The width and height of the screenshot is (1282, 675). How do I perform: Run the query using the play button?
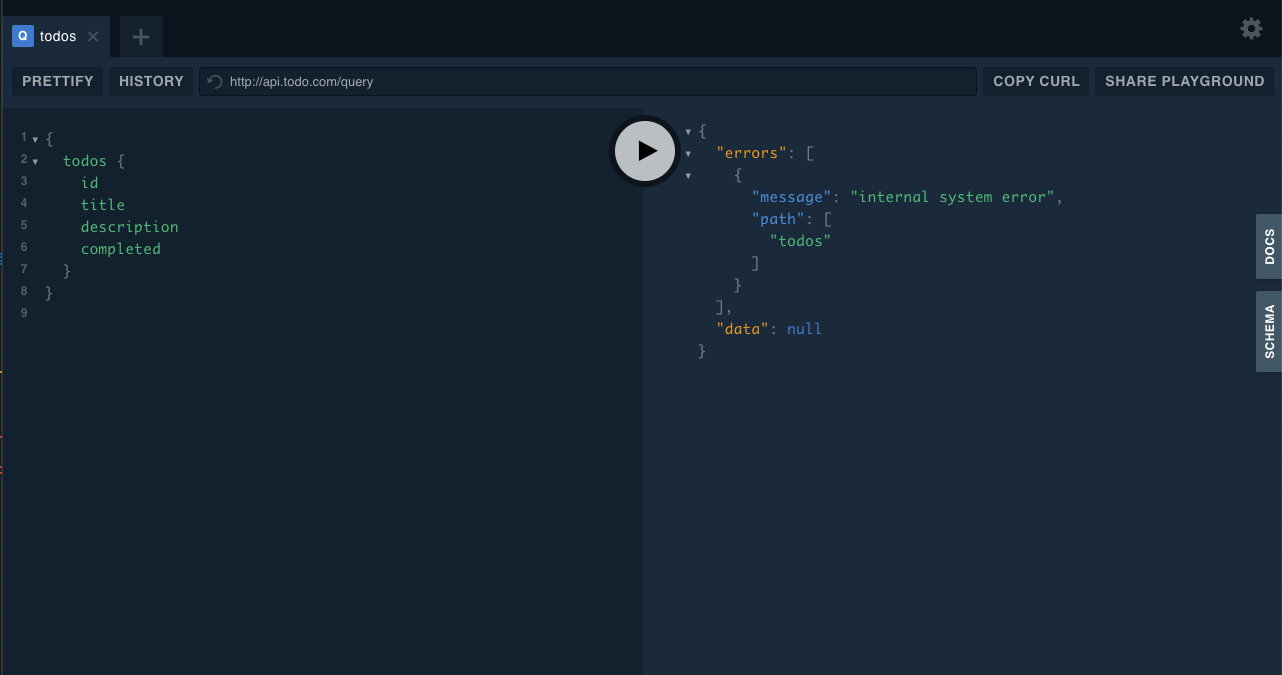click(x=644, y=151)
